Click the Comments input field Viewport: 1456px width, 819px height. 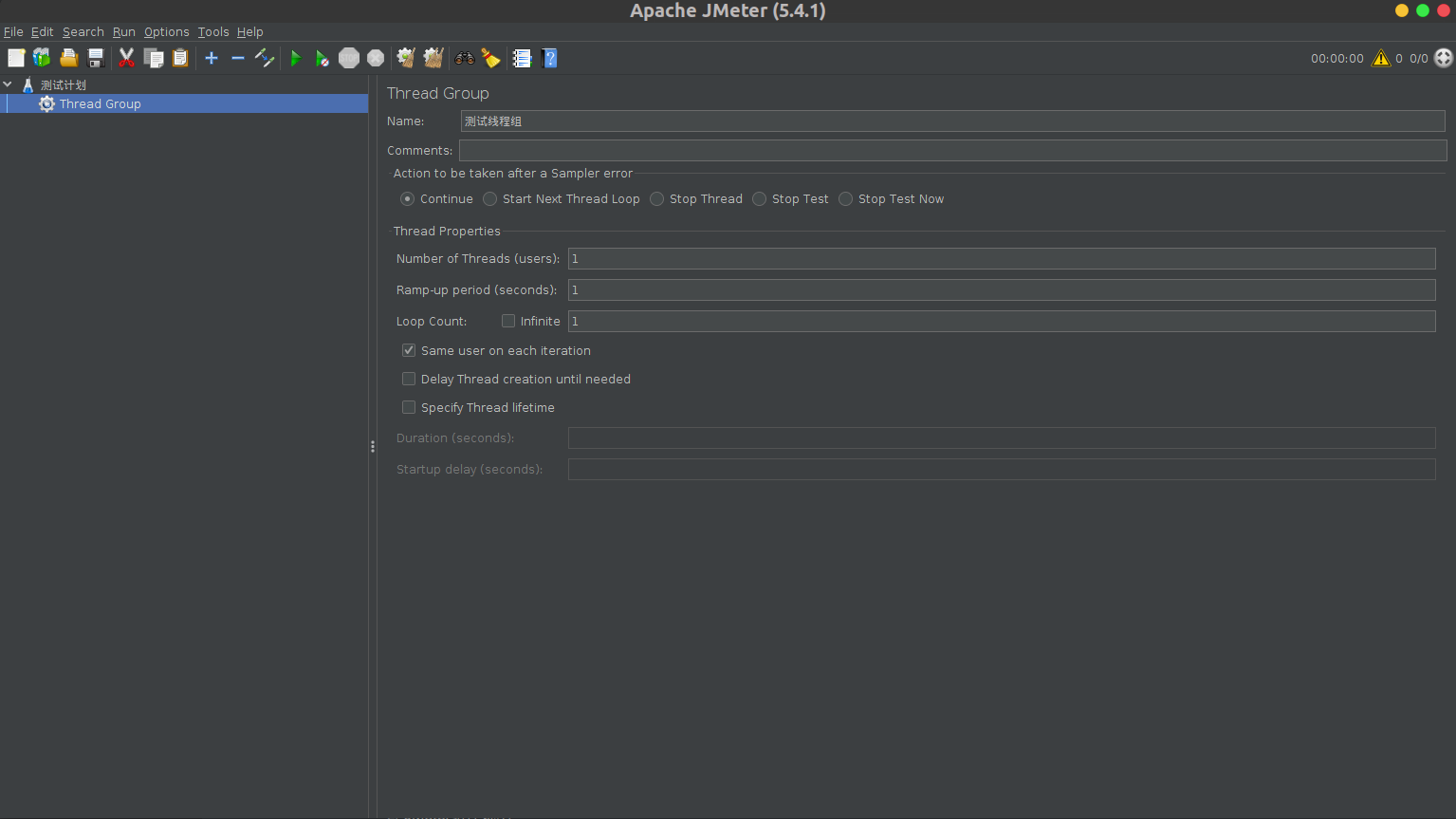coord(953,150)
